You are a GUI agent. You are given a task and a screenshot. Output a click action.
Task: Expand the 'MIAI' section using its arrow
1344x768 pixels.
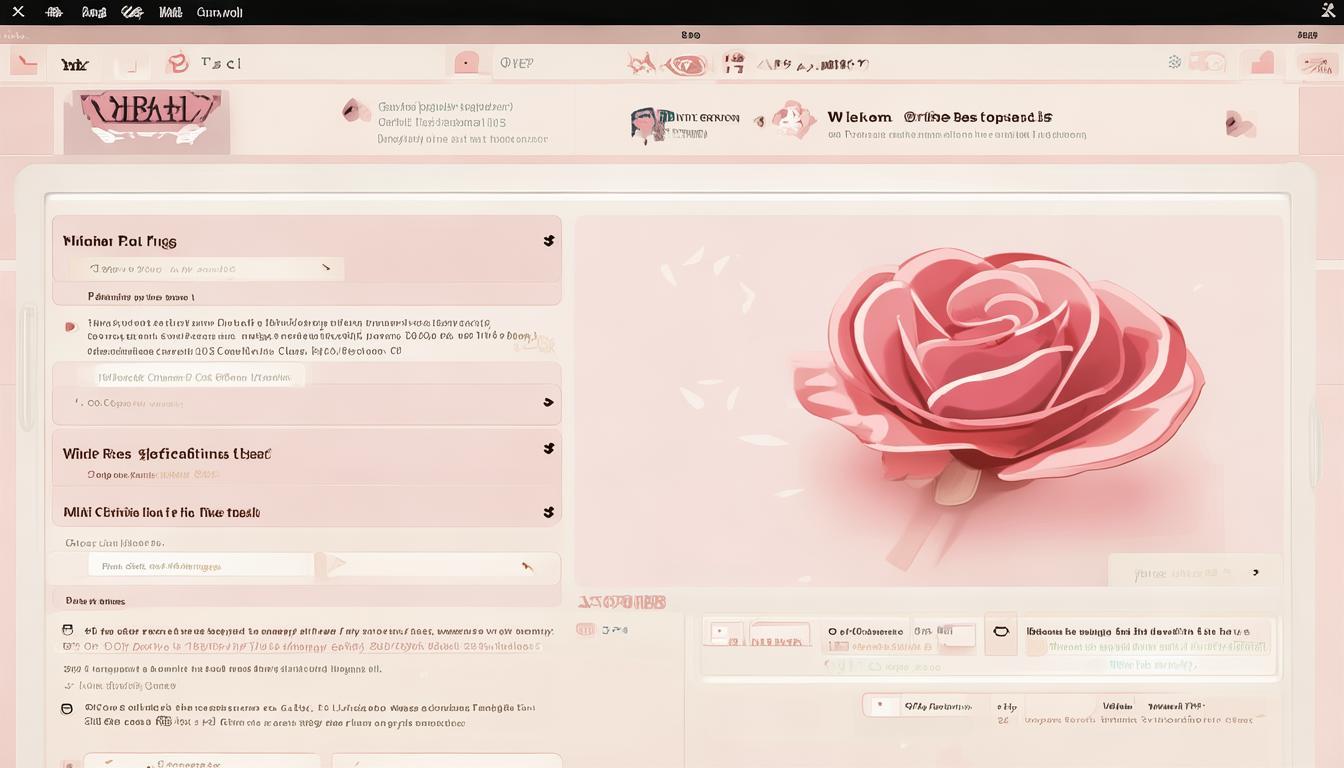coord(548,512)
